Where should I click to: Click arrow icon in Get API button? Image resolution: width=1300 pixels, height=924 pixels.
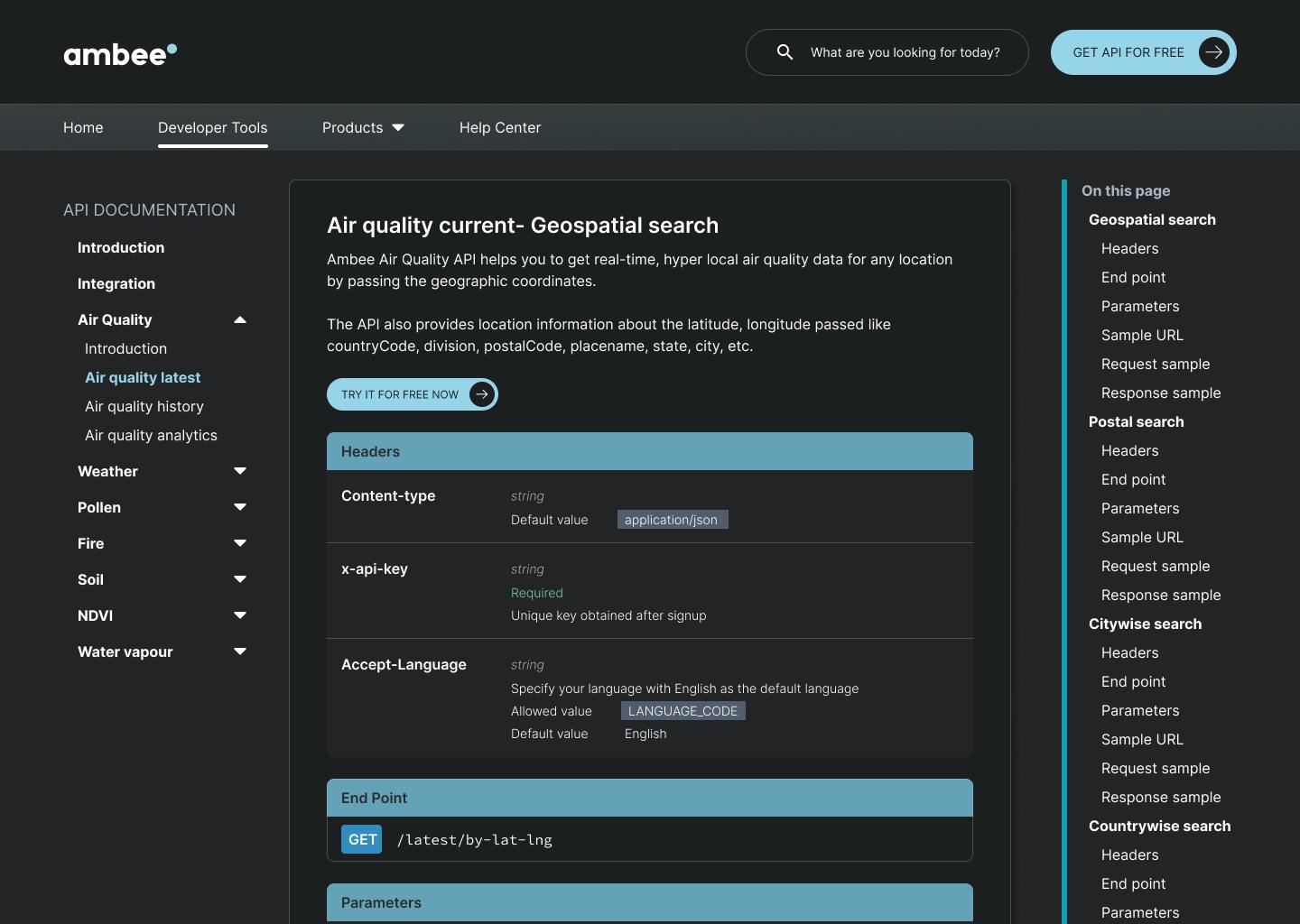[x=1213, y=52]
